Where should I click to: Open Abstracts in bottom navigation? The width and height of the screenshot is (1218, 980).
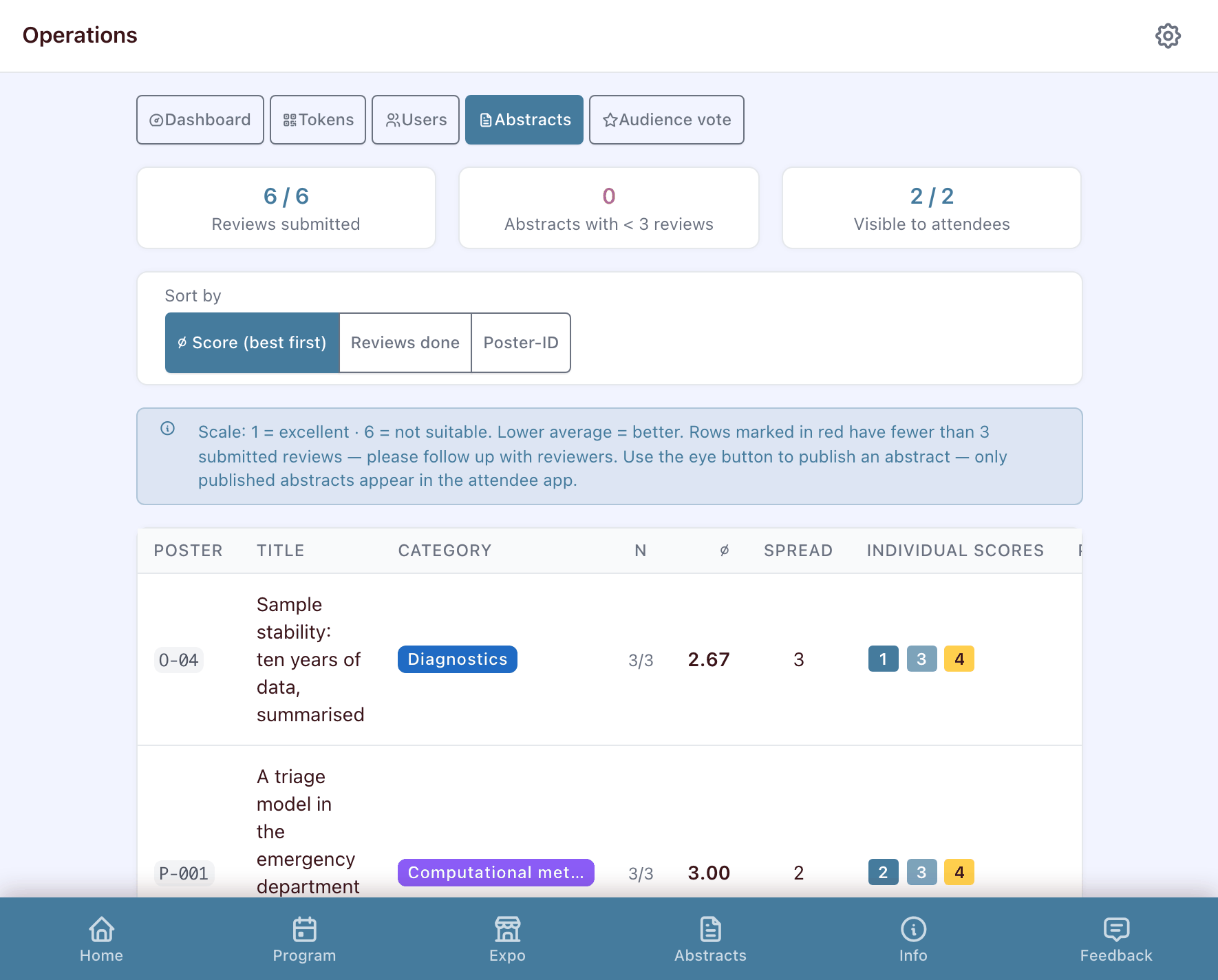710,939
